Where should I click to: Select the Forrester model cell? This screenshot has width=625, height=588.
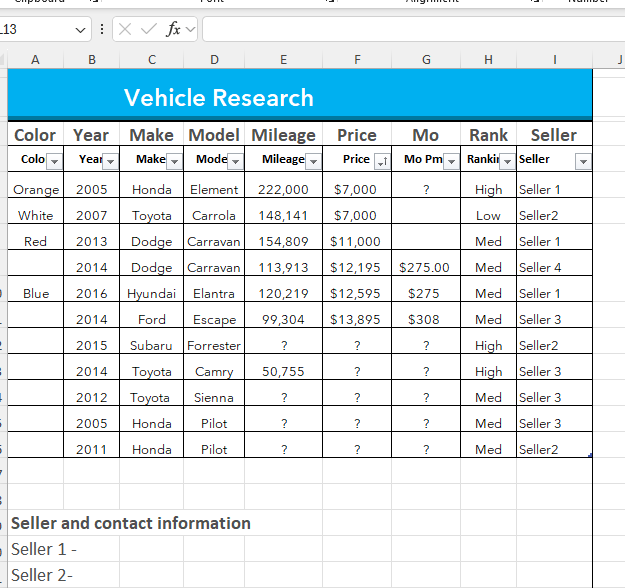click(x=214, y=341)
